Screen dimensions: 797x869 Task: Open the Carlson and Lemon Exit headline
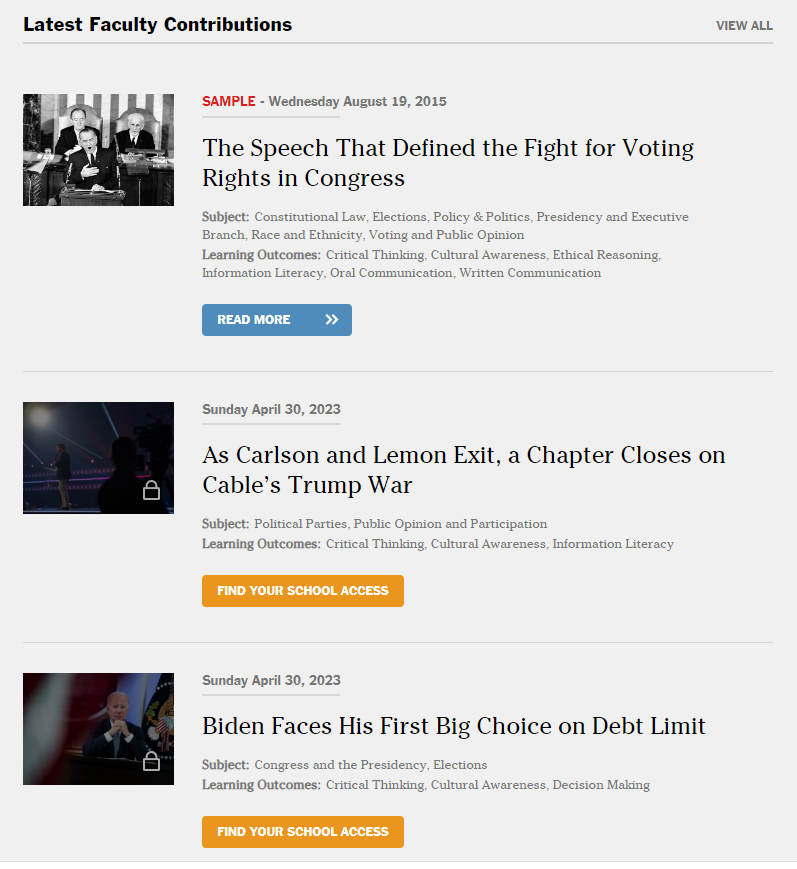[463, 470]
